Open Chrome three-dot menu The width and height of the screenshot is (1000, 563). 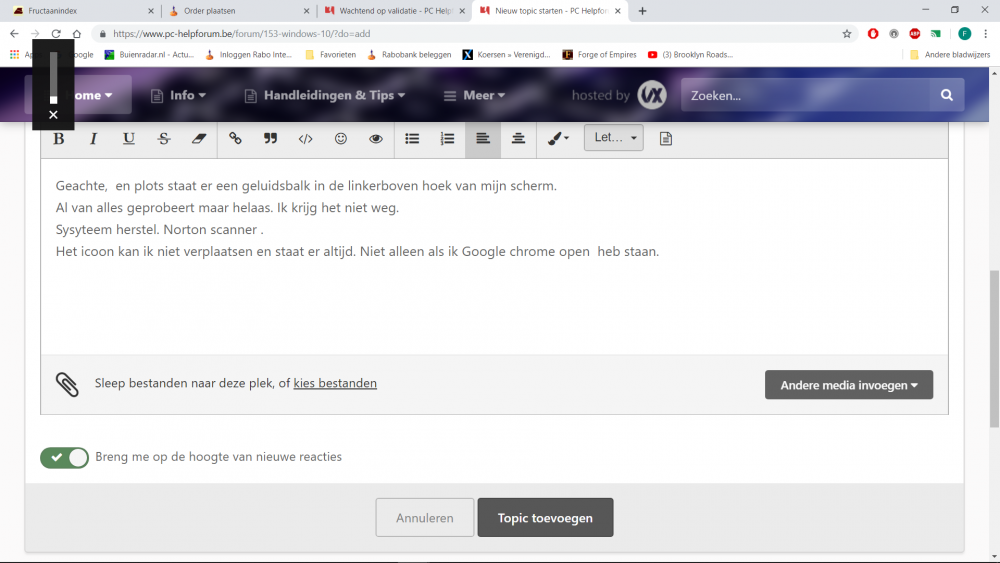(x=985, y=34)
